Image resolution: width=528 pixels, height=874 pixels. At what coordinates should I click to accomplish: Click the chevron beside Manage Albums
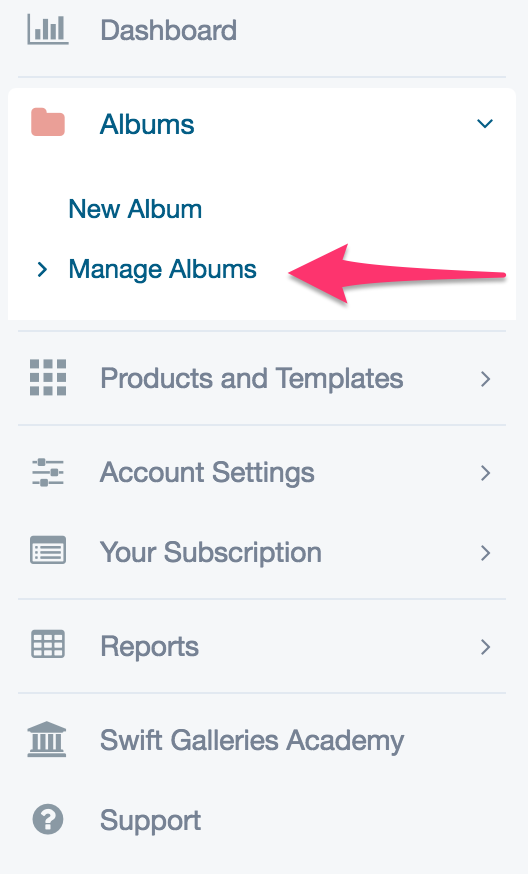42,270
